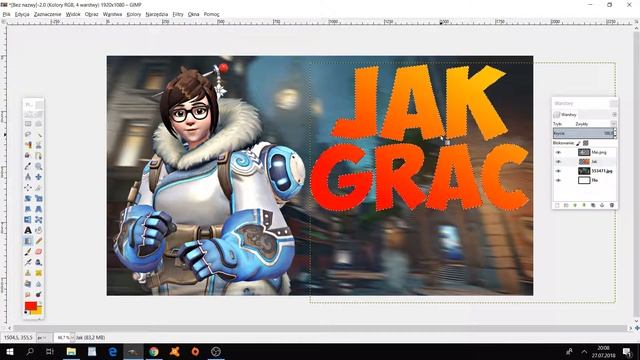This screenshot has height=360, width=640.
Task: Select the Crop tool
Action: pyautogui.click(x=38, y=187)
